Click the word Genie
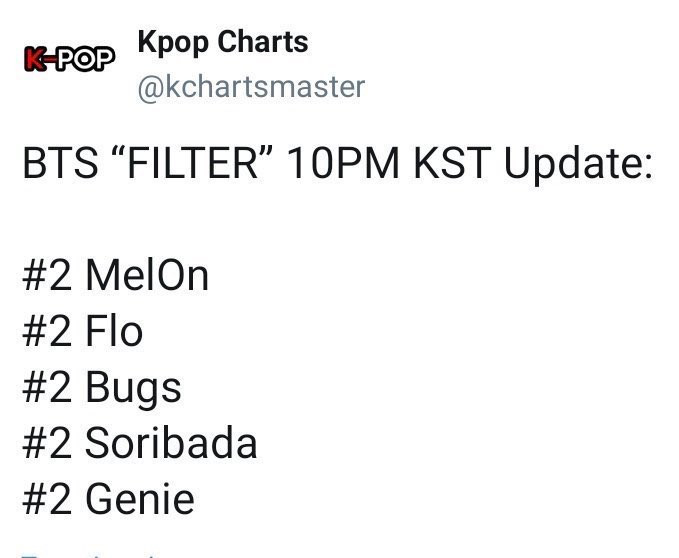 tap(140, 499)
